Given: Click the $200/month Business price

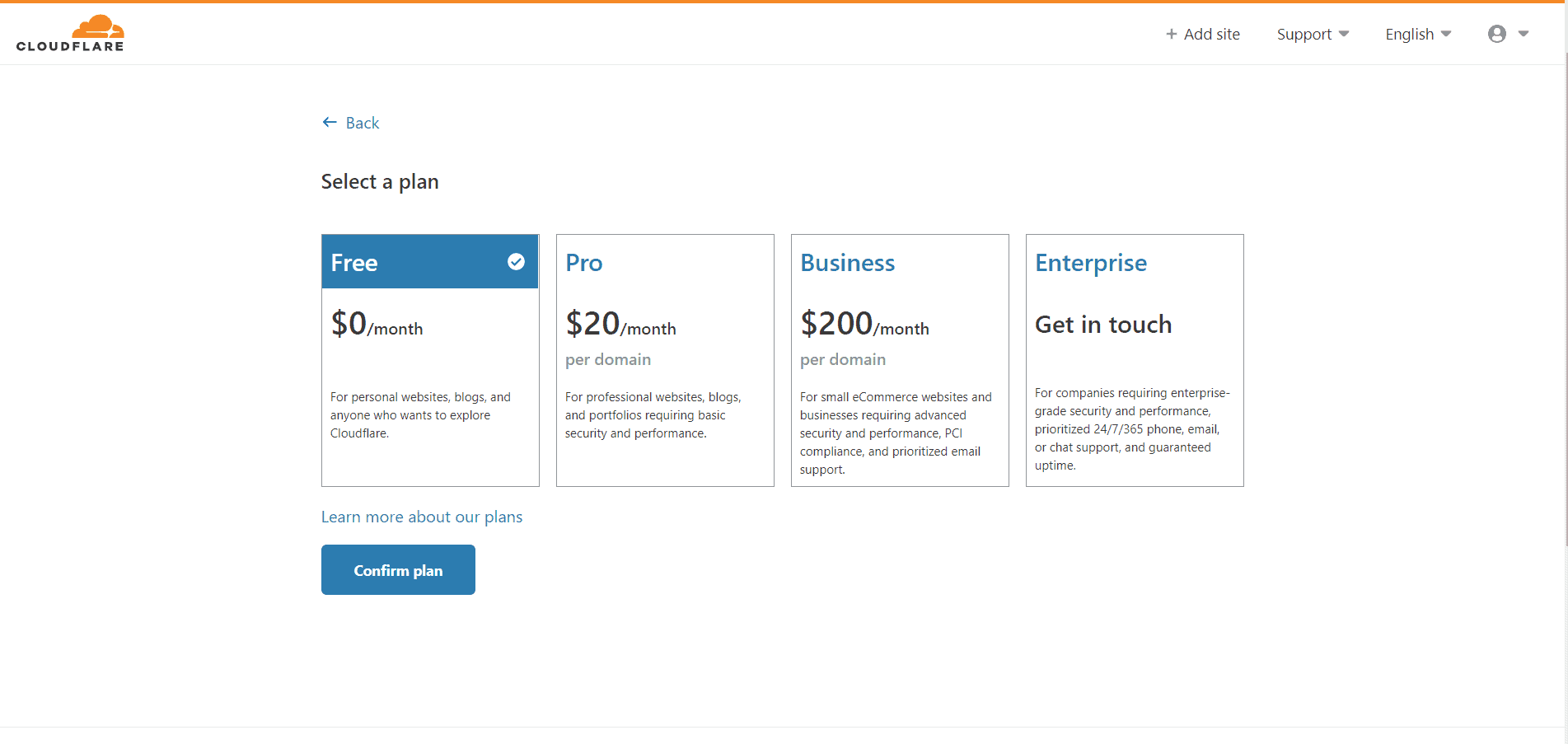Looking at the screenshot, I should coord(864,324).
